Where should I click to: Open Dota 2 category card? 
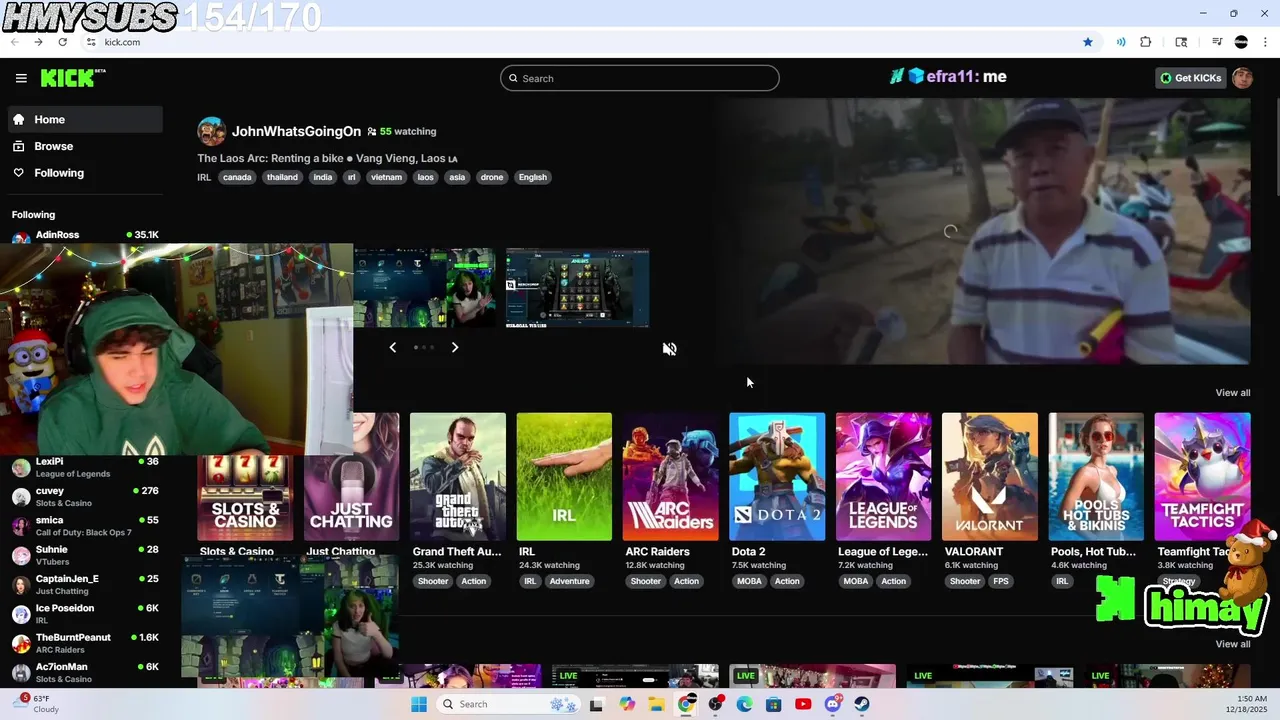(777, 477)
